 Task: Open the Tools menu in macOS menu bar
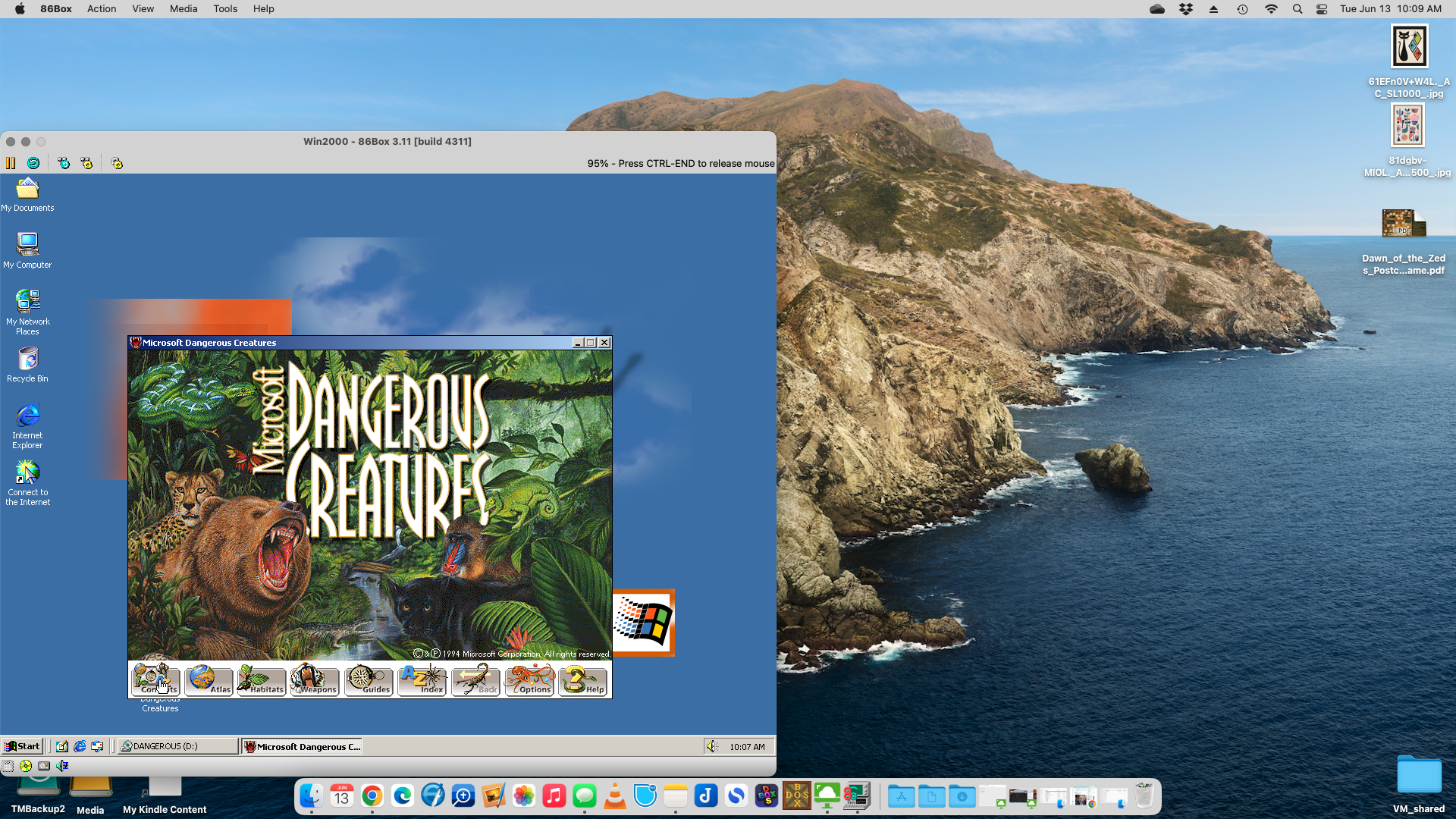click(224, 9)
